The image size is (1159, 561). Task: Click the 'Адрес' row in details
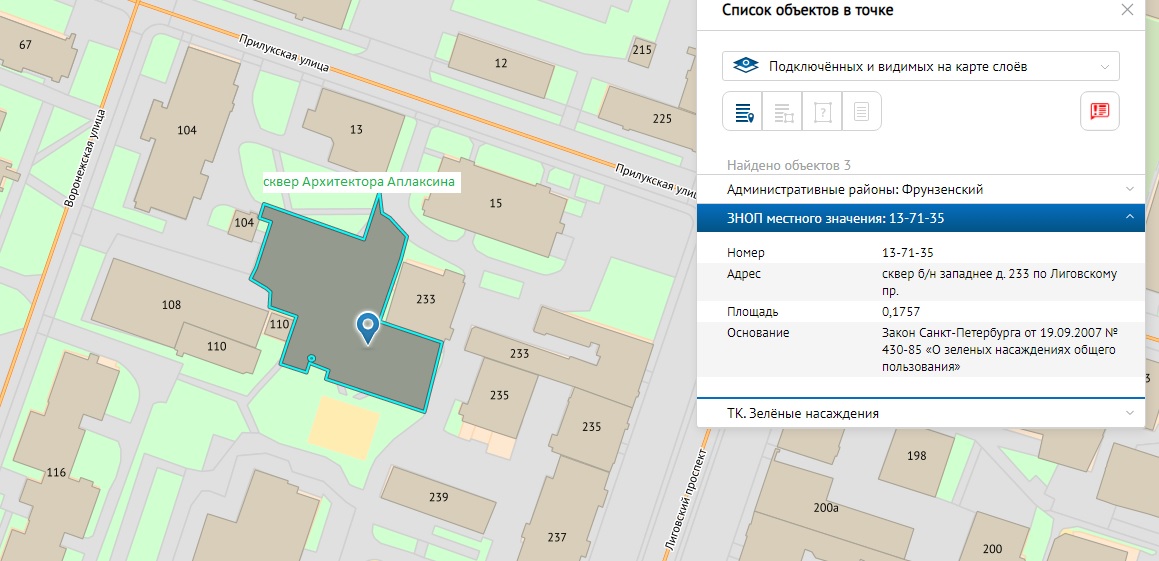(920, 280)
